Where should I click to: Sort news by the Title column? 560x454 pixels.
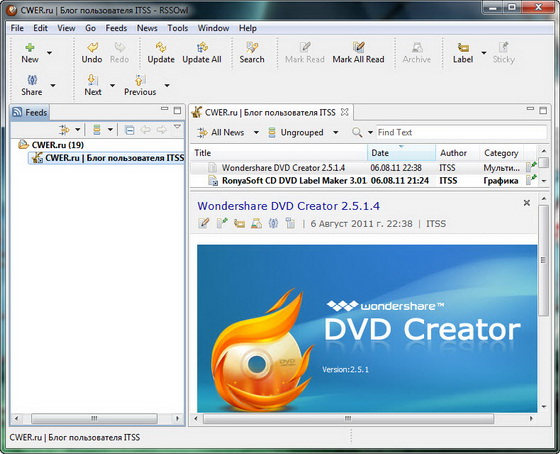tap(279, 153)
